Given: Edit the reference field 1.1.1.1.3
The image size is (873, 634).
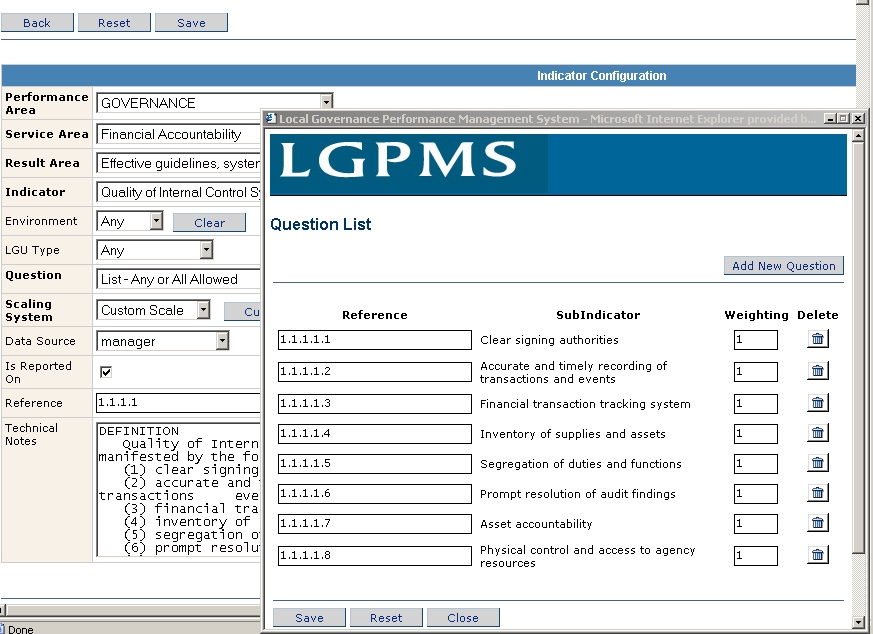Looking at the screenshot, I should 375,404.
